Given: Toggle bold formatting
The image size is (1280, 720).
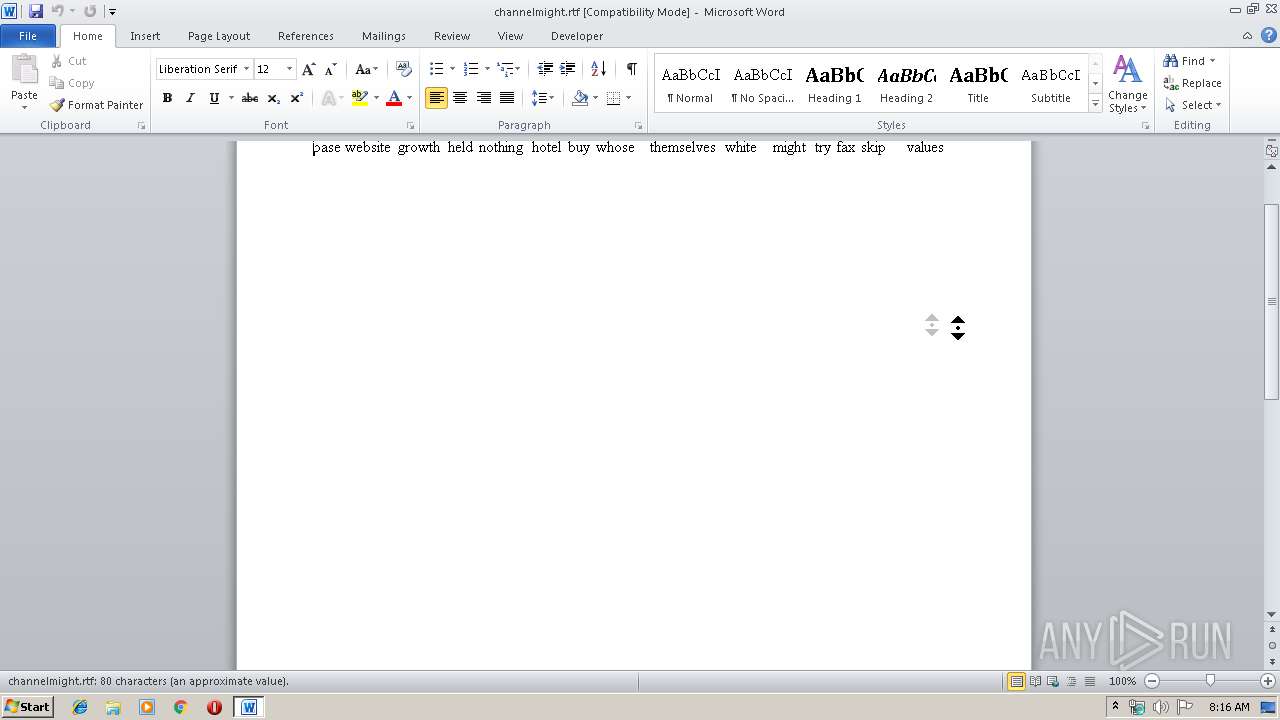Looking at the screenshot, I should point(167,98).
